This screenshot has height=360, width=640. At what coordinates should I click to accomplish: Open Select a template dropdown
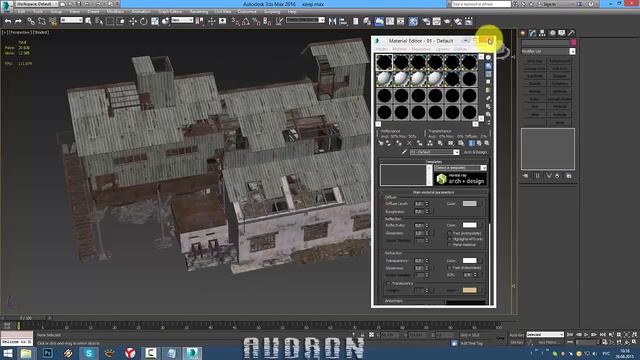[x=460, y=168]
